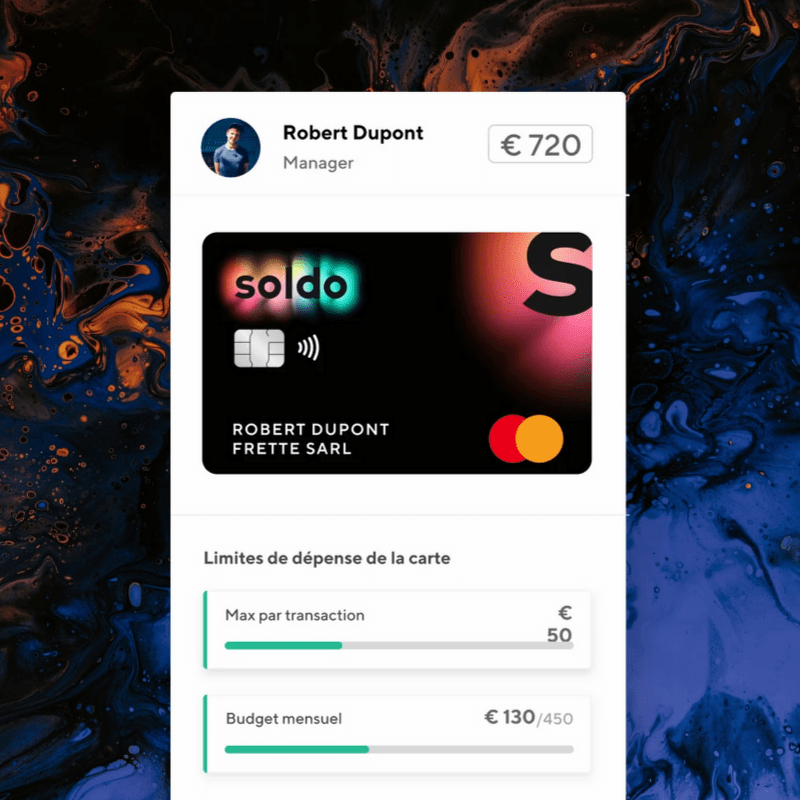Image resolution: width=800 pixels, height=800 pixels.
Task: Click the Manager role label
Action: (x=318, y=163)
